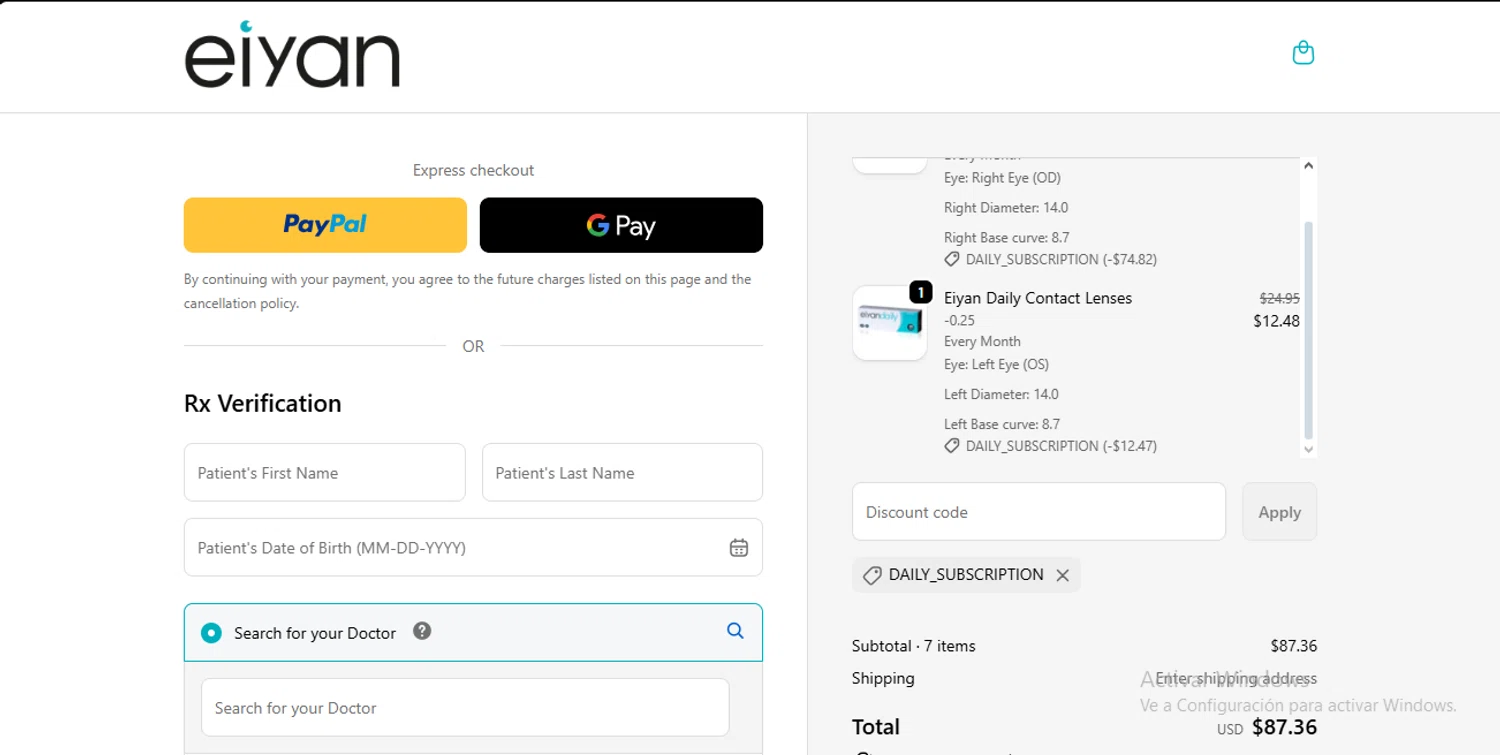The image size is (1500, 755).
Task: Click the Express checkout label
Action: [x=473, y=170]
